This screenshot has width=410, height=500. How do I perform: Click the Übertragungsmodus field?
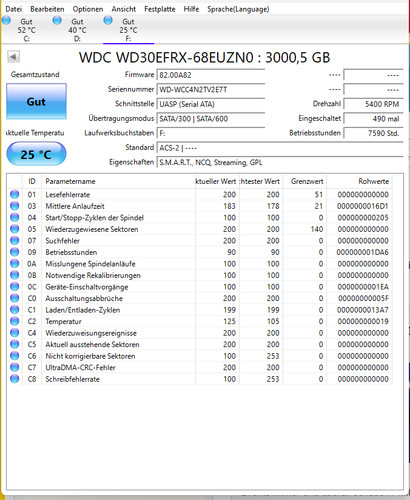211,119
